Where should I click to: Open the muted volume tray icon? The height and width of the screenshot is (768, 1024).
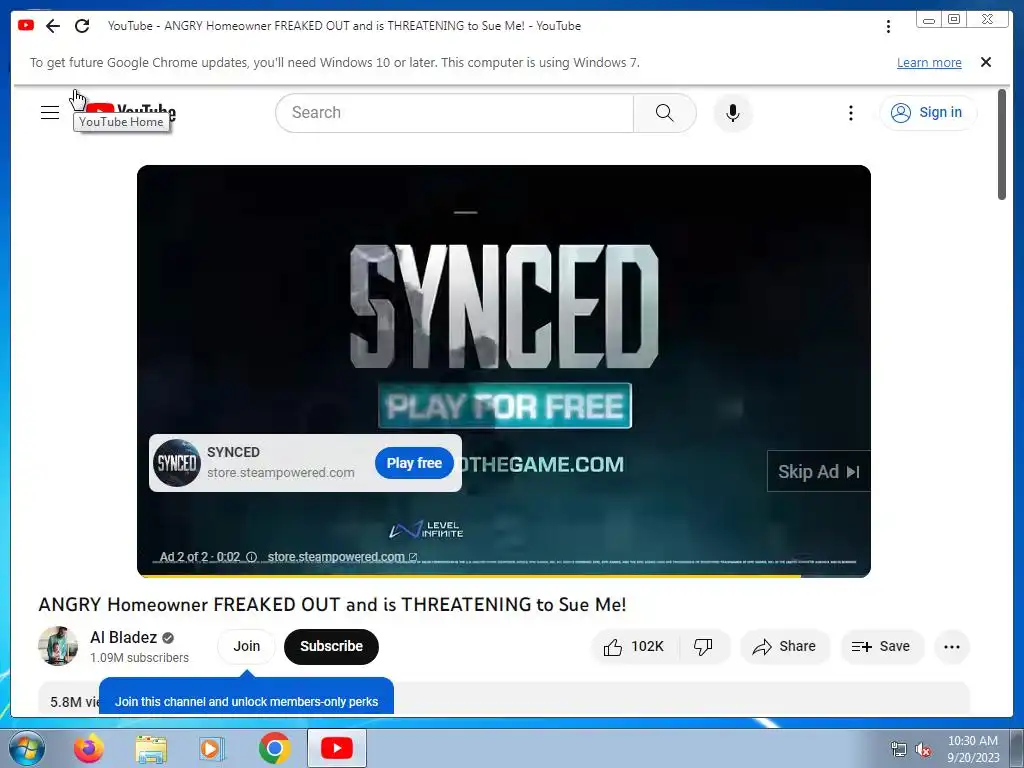point(923,750)
